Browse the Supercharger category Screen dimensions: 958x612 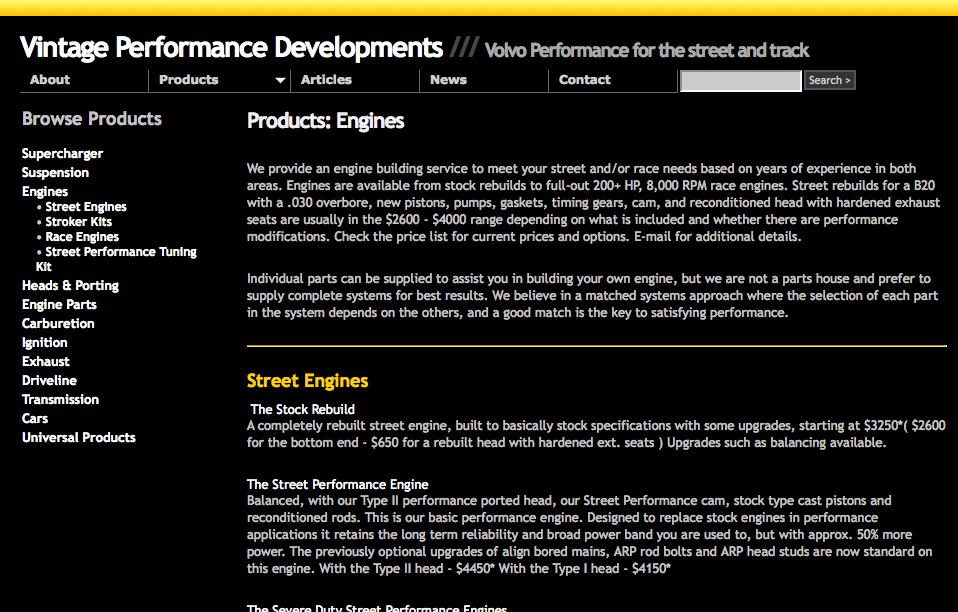(62, 154)
